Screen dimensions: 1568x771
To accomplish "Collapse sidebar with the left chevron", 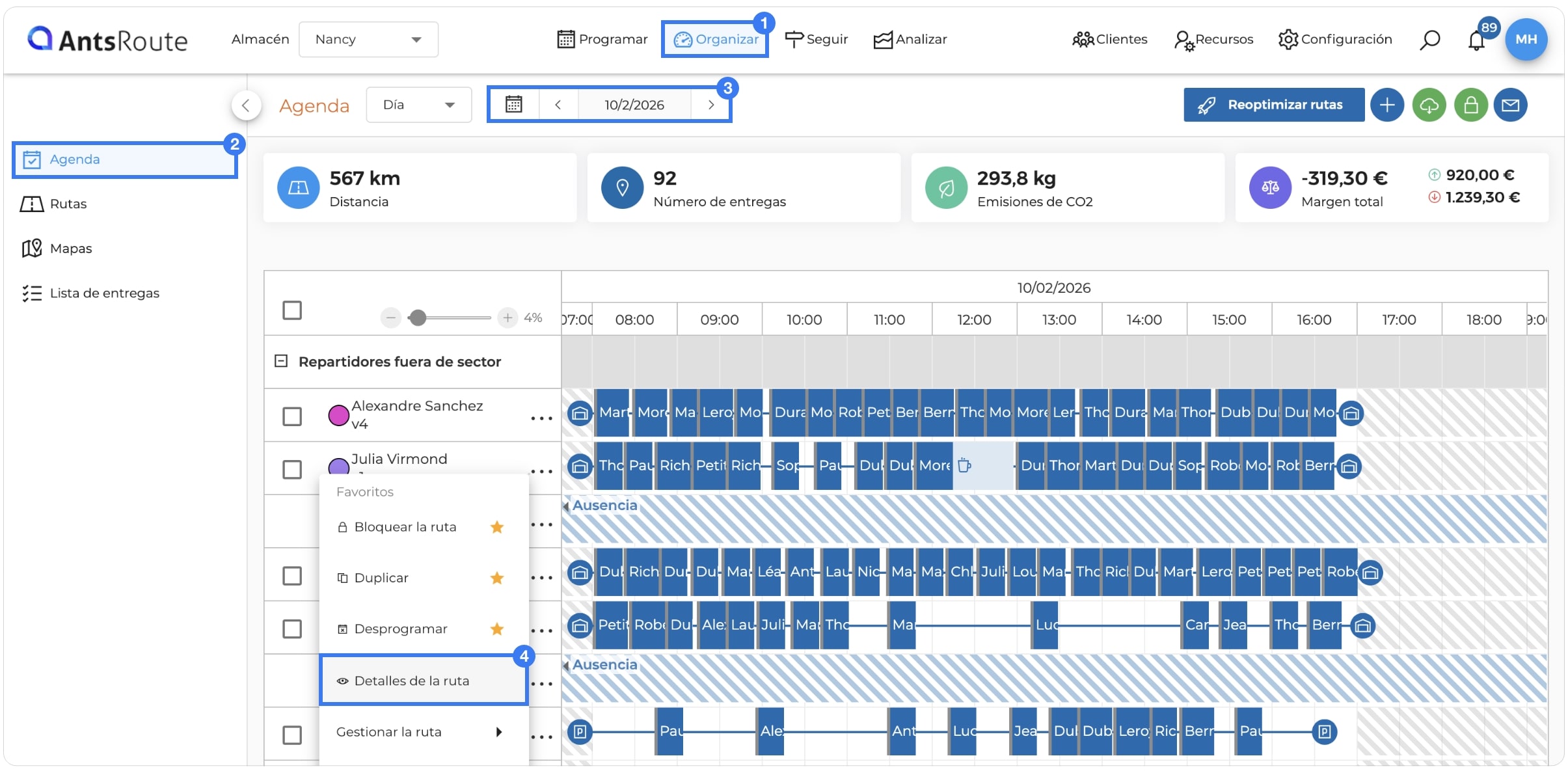I will [246, 105].
